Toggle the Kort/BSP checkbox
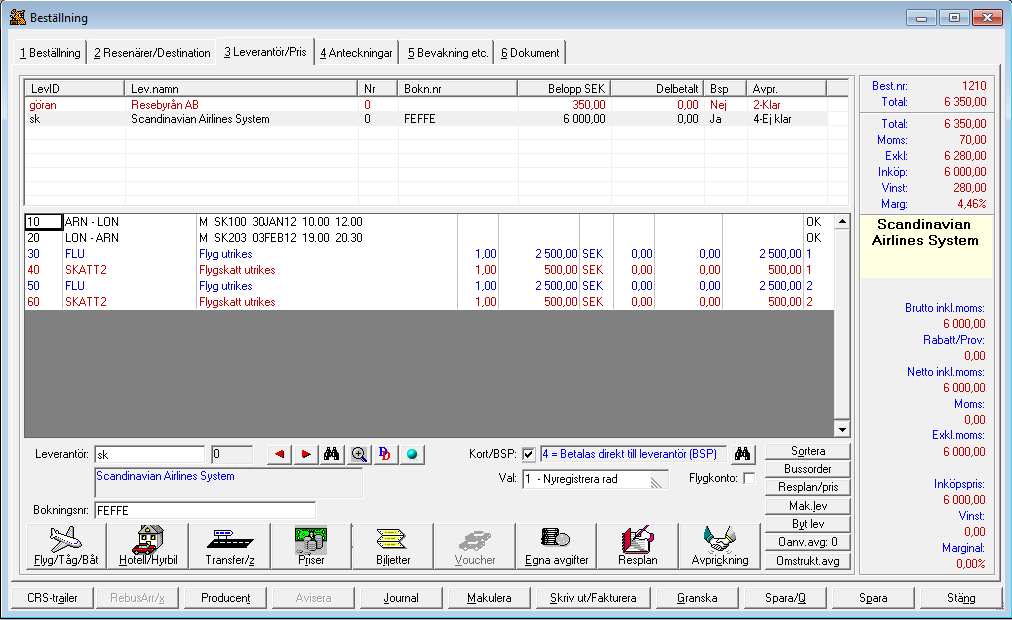This screenshot has height=620, width=1012. (x=529, y=454)
